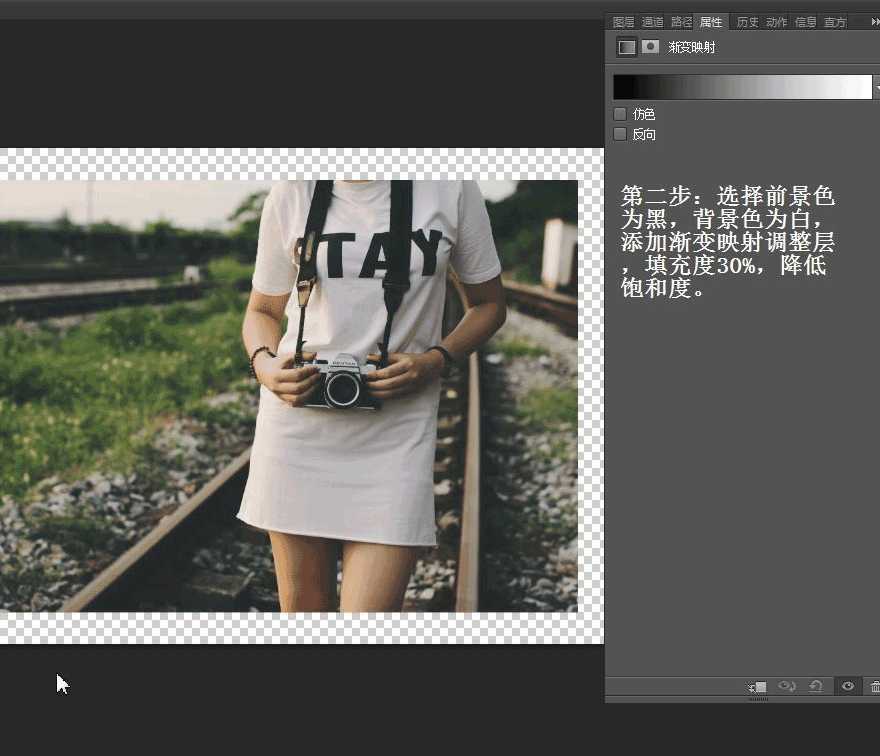Click the view previous state icon
Screen dimensions: 880x756
point(787,687)
